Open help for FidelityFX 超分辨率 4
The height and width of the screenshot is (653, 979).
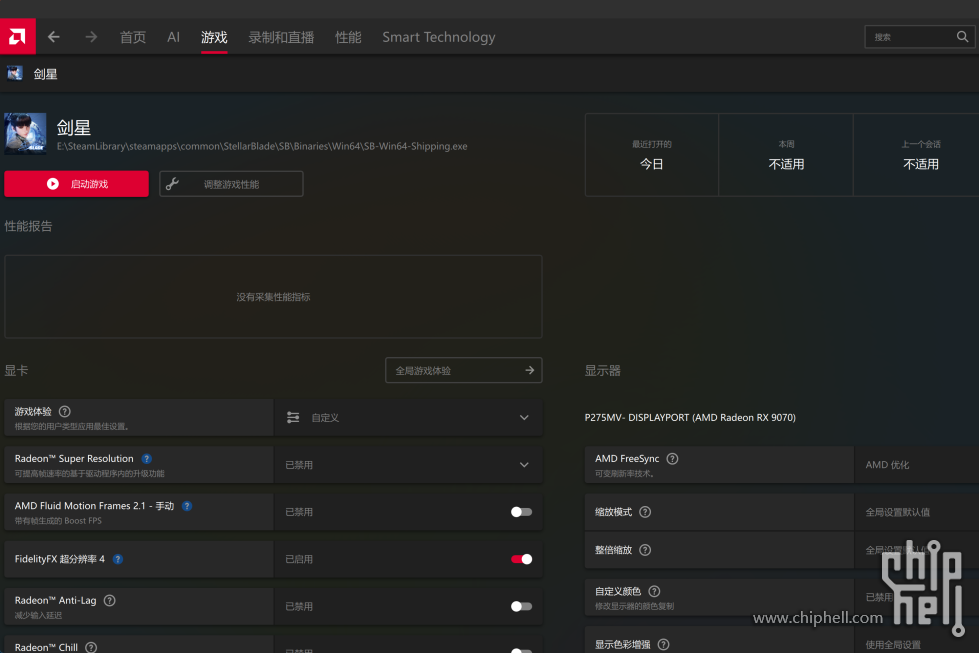[x=118, y=559]
